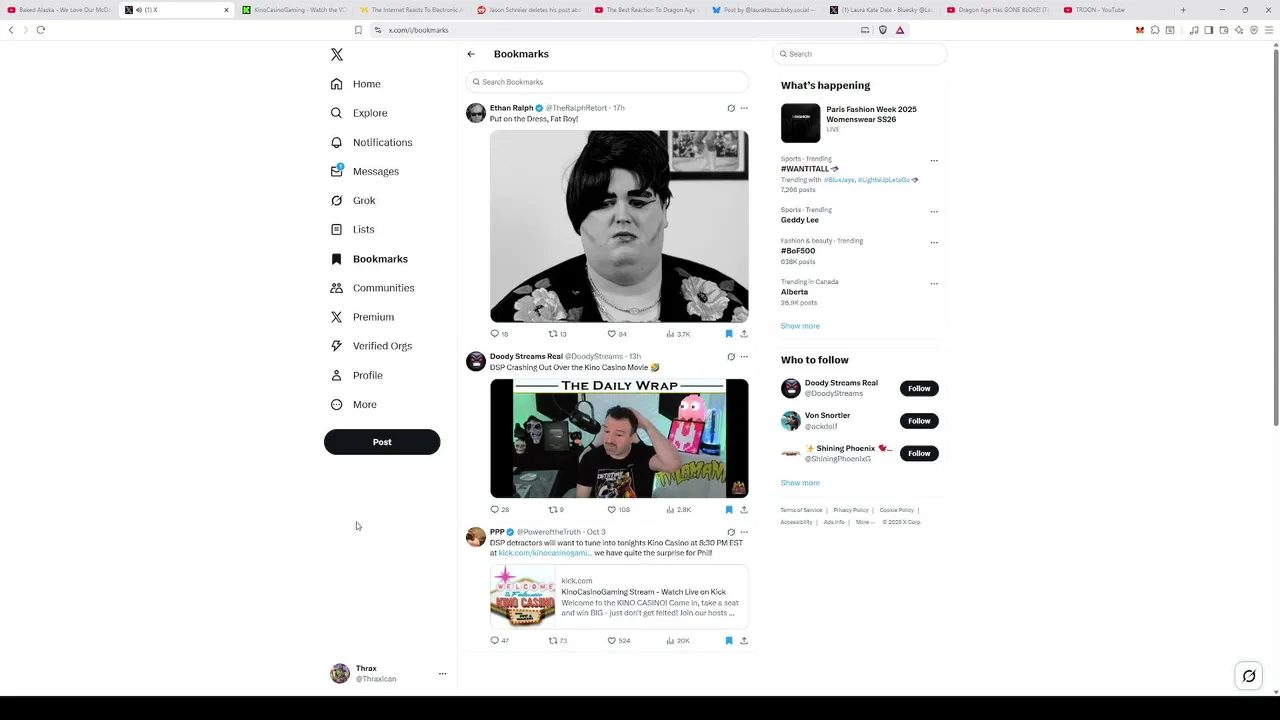Screen dimensions: 1280x720
Task: Switch to KinoCasinoGaming browser tab
Action: pos(295,10)
